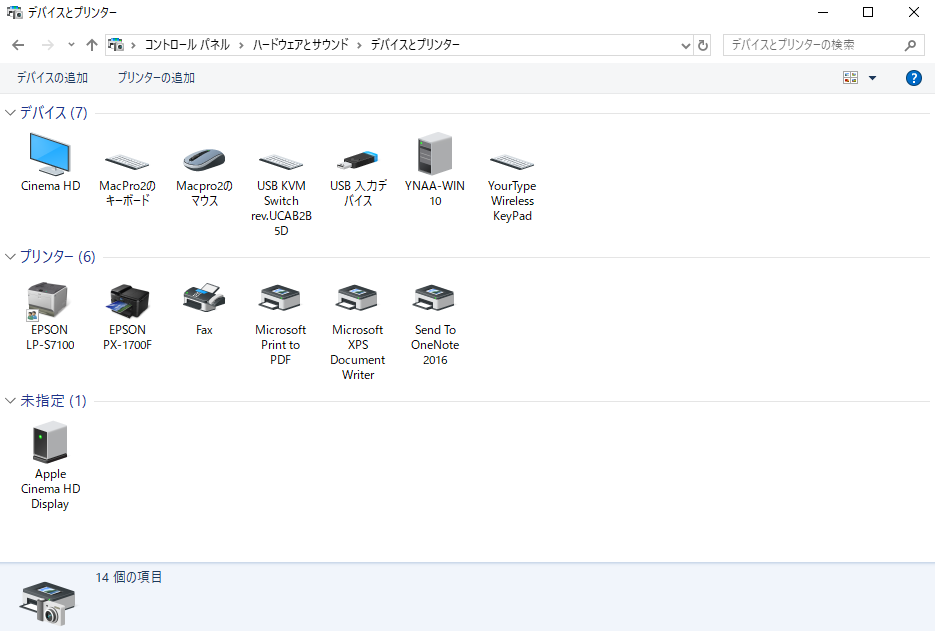
Task: Go forward with the right arrow
Action: 48,45
